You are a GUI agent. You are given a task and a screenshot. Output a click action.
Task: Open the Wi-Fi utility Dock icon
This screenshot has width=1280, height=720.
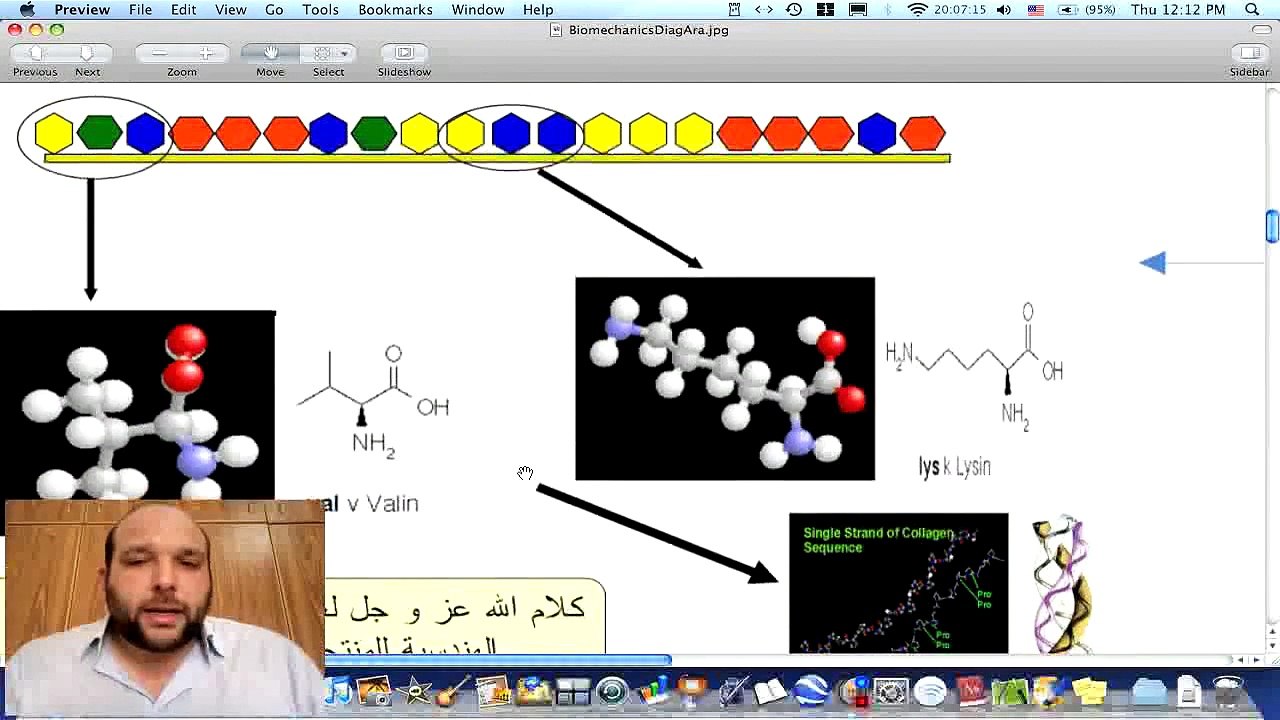tap(930, 691)
